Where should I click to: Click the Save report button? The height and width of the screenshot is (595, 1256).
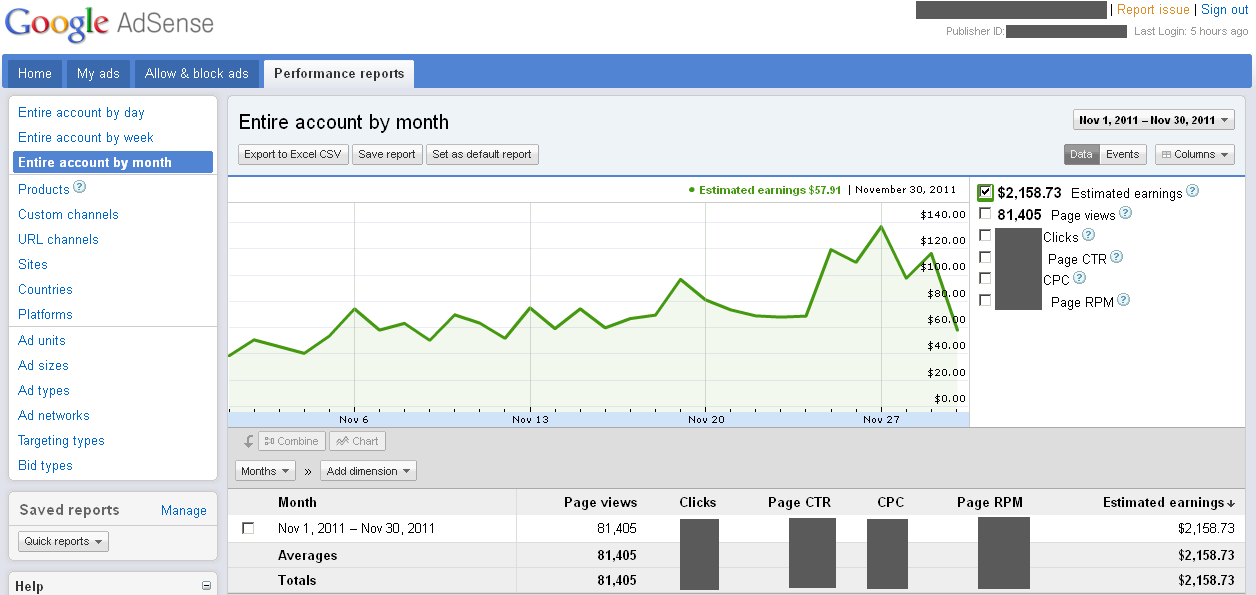click(387, 155)
